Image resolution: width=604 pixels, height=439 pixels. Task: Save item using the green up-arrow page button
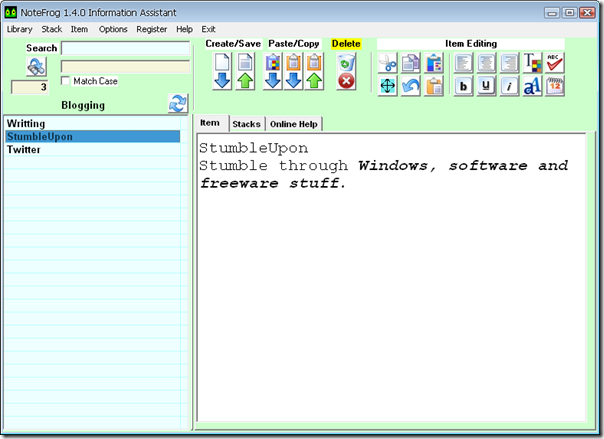tap(245, 71)
